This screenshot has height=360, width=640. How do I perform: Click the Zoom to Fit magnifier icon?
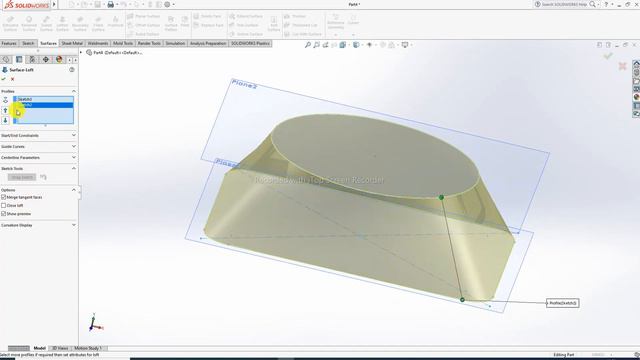tap(308, 45)
